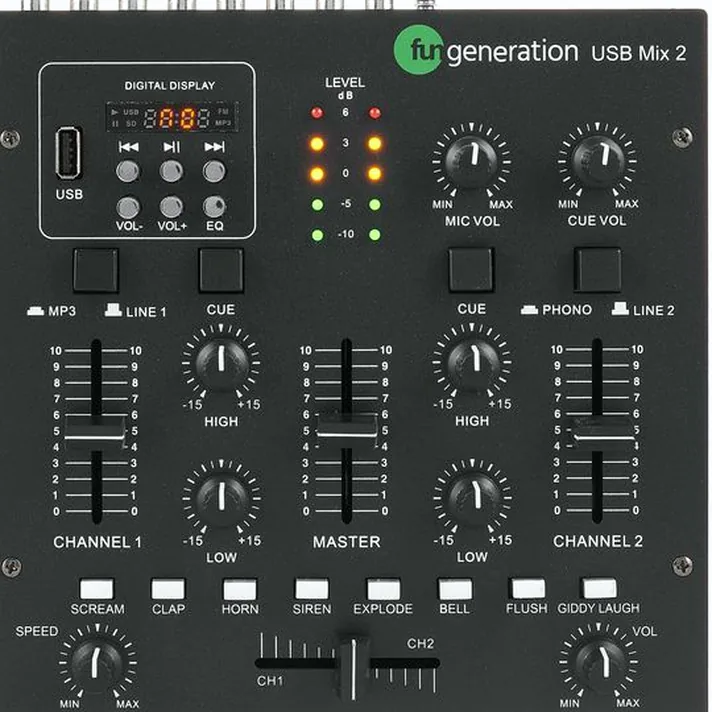Trigger the SCREAM sound effect
712x712 pixels.
click(x=96, y=589)
